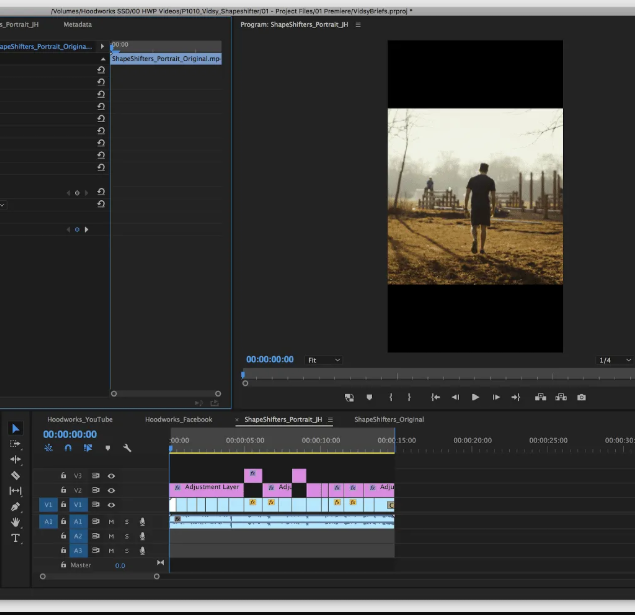Image resolution: width=635 pixels, height=615 pixels.
Task: Step back one frame
Action: click(x=456, y=397)
